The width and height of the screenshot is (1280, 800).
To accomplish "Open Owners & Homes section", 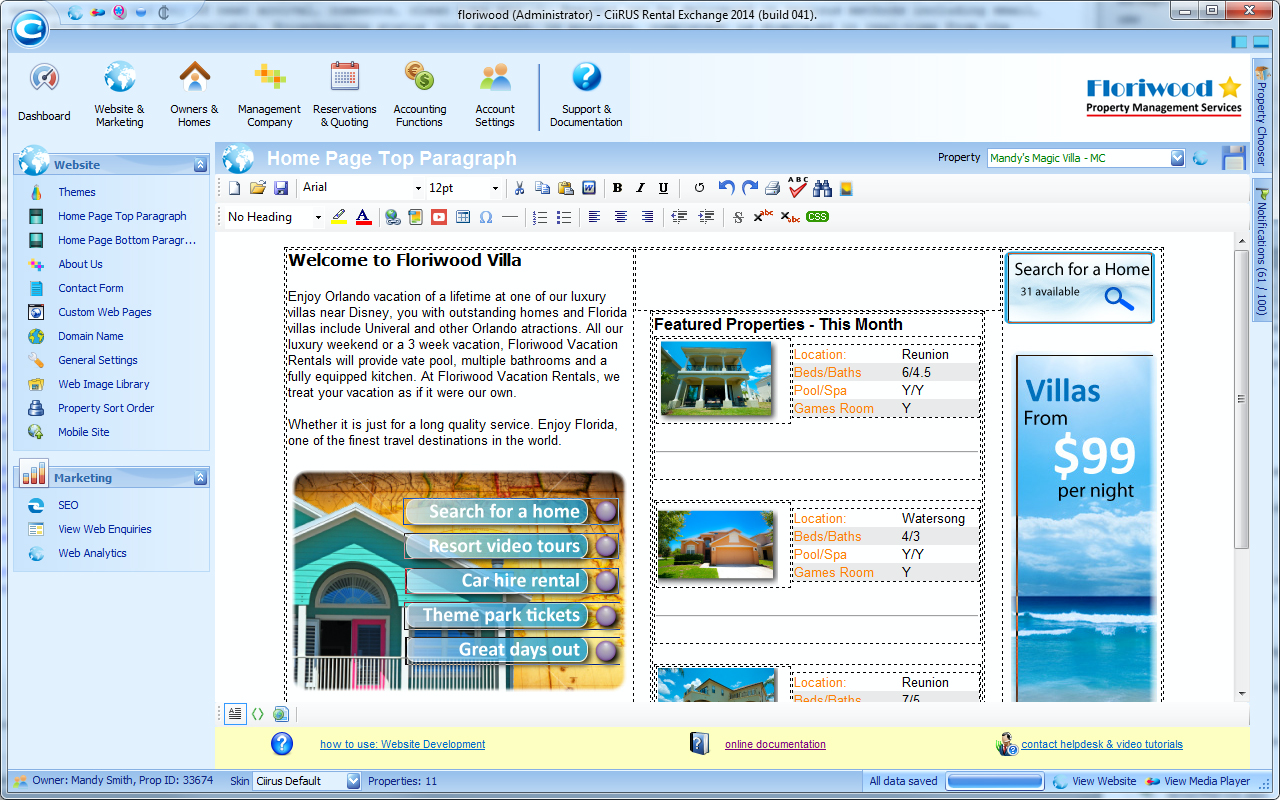I will click(x=194, y=93).
